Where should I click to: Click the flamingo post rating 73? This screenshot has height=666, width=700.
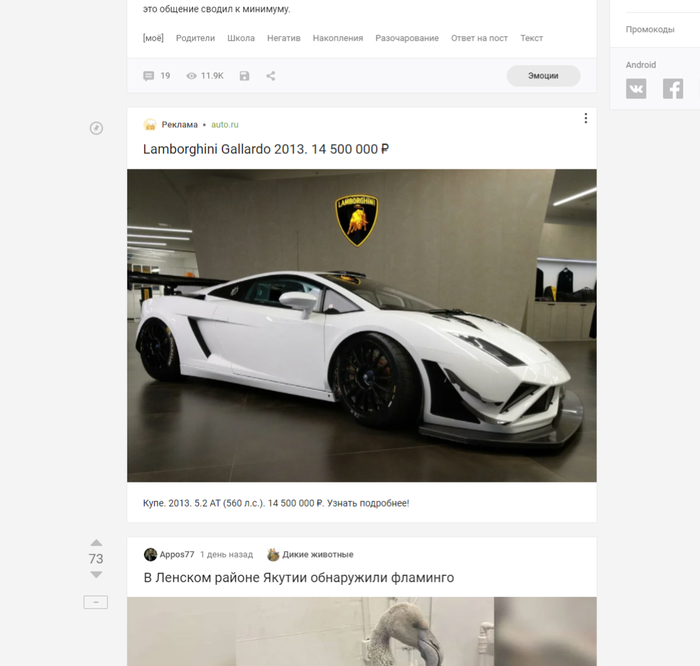pyautogui.click(x=96, y=559)
